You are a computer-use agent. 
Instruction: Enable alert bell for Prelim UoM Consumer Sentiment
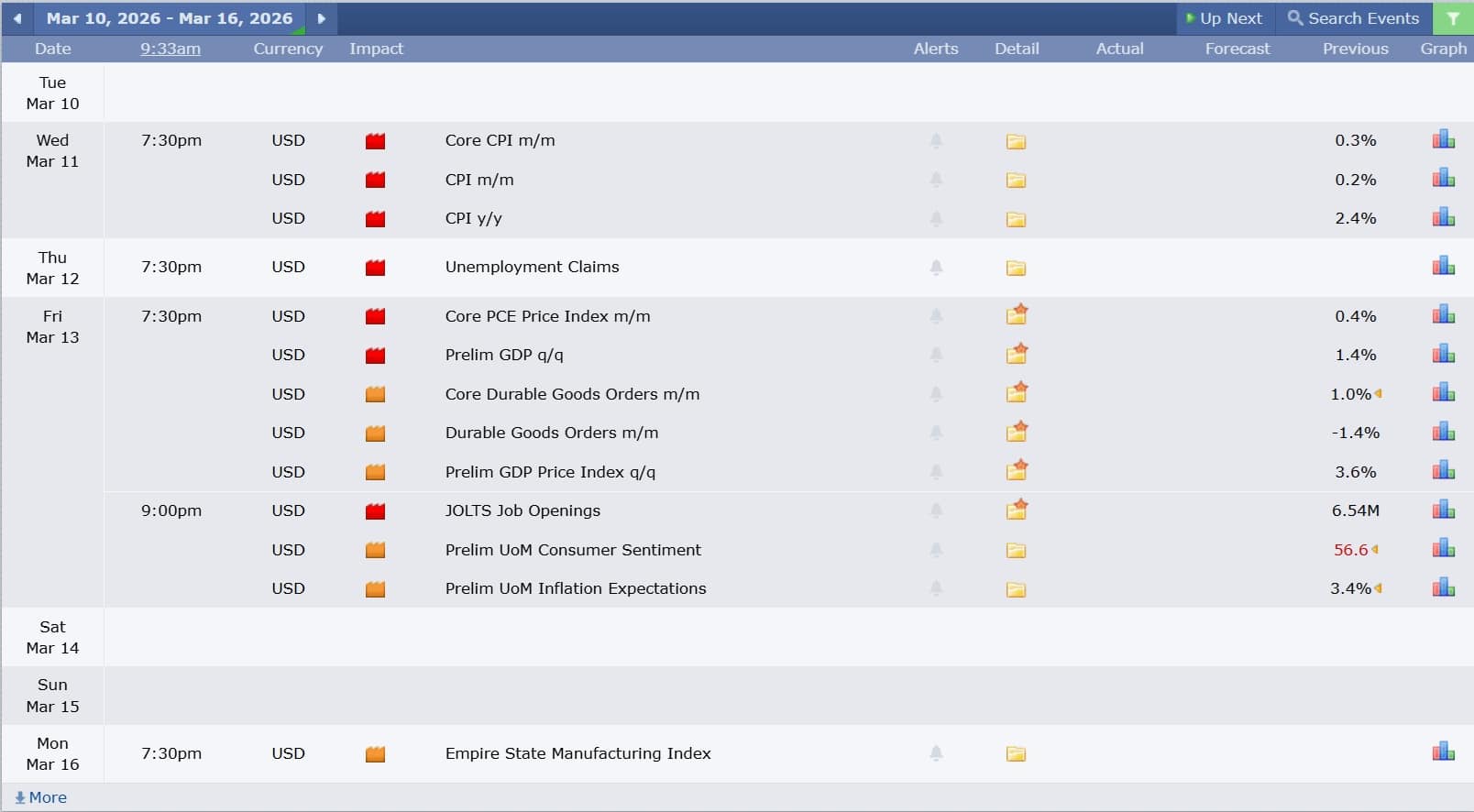pos(936,550)
